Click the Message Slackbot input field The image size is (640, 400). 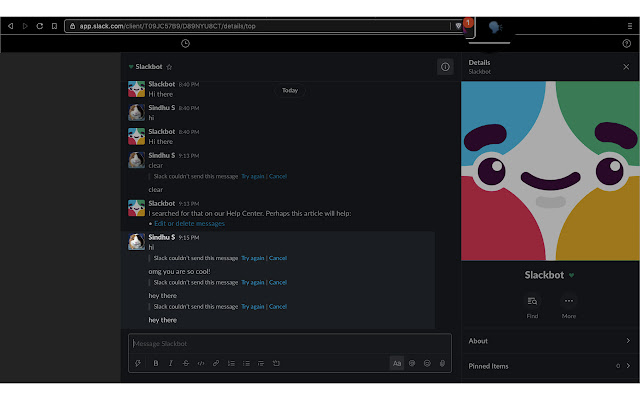coord(290,344)
